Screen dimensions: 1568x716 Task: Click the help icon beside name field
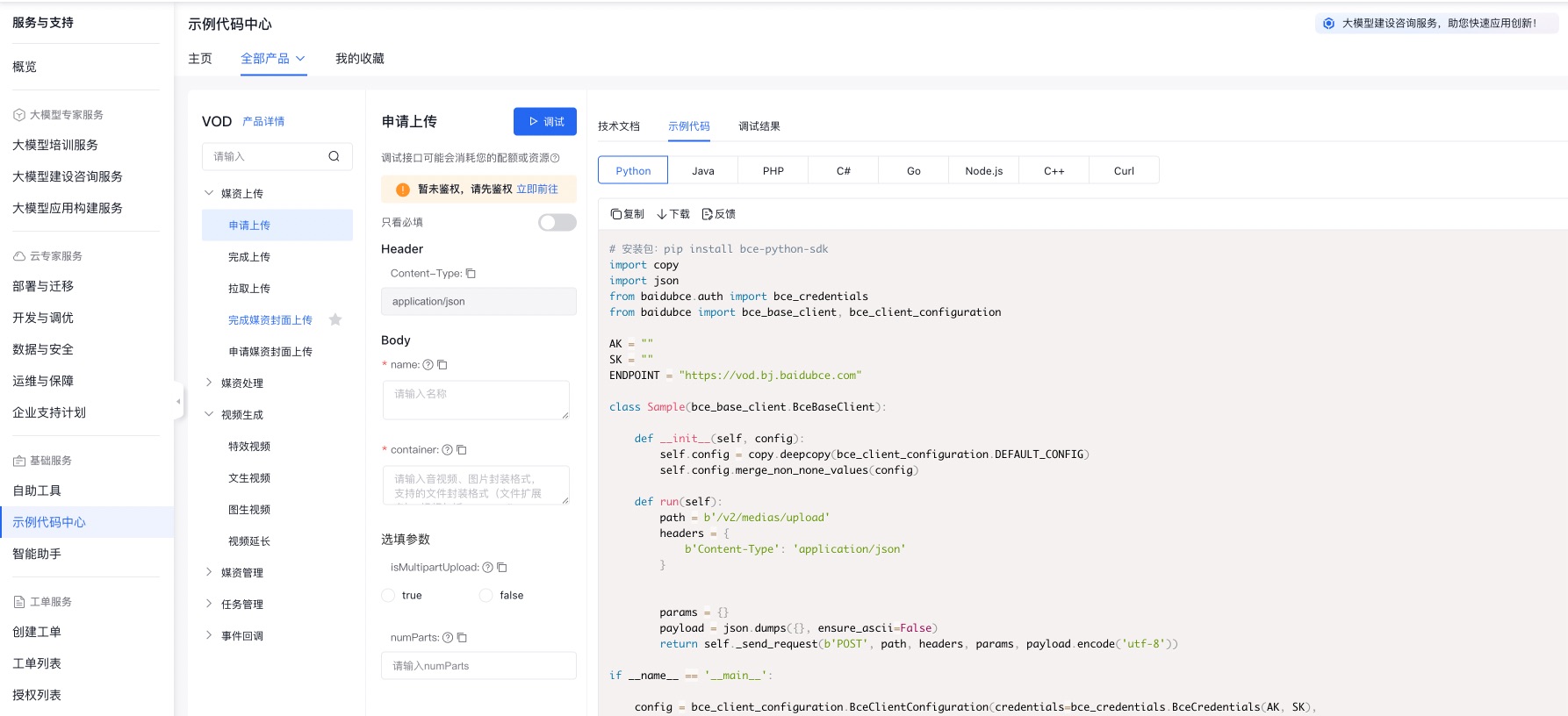[428, 365]
